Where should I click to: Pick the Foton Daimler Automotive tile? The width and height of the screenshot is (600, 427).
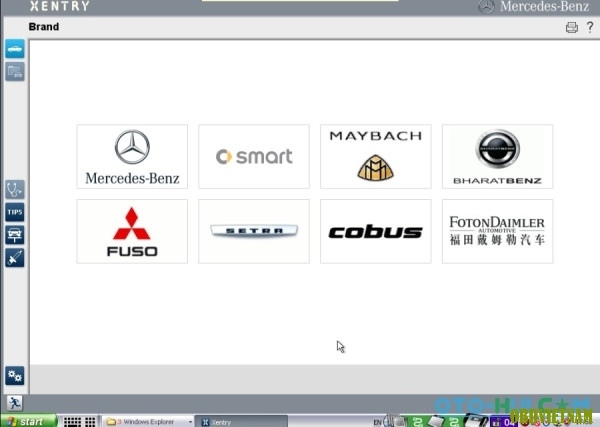coord(497,231)
